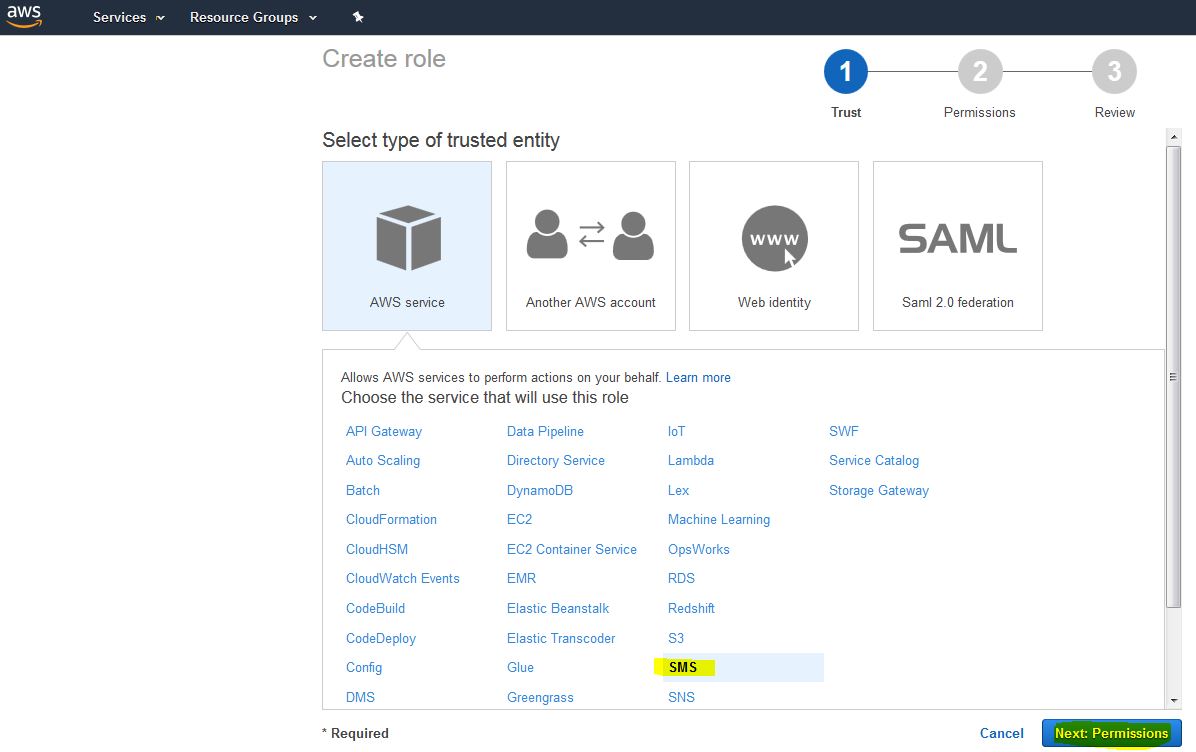Viewport: 1196px width, 752px height.
Task: Choose EC2 as the service
Action: pyautogui.click(x=519, y=520)
